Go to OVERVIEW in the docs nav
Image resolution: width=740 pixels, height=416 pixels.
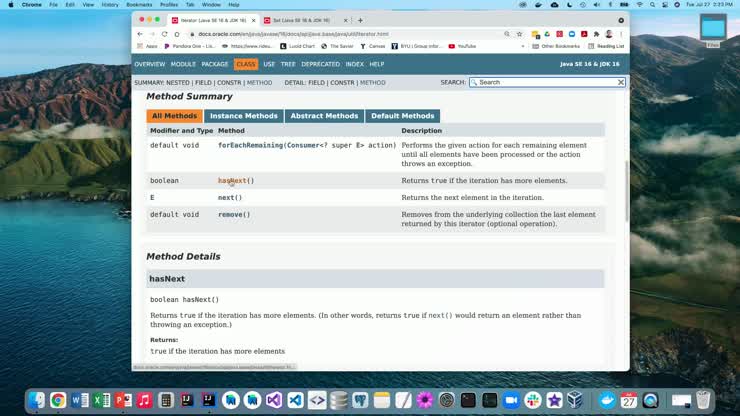pos(150,64)
